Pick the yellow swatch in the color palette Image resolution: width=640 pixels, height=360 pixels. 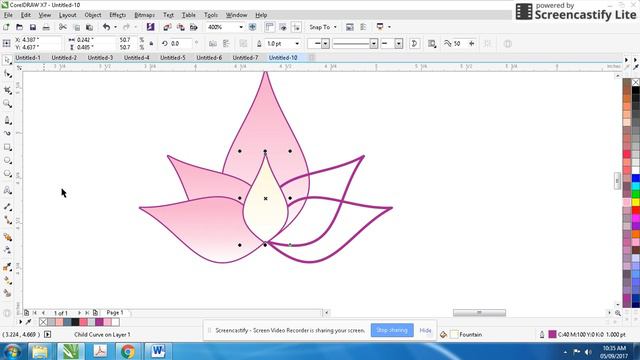coord(636,202)
